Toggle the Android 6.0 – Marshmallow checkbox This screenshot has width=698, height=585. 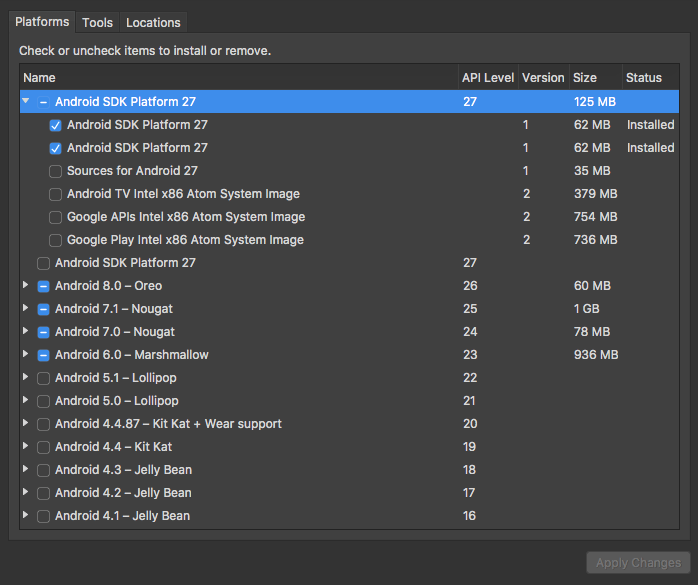(43, 355)
